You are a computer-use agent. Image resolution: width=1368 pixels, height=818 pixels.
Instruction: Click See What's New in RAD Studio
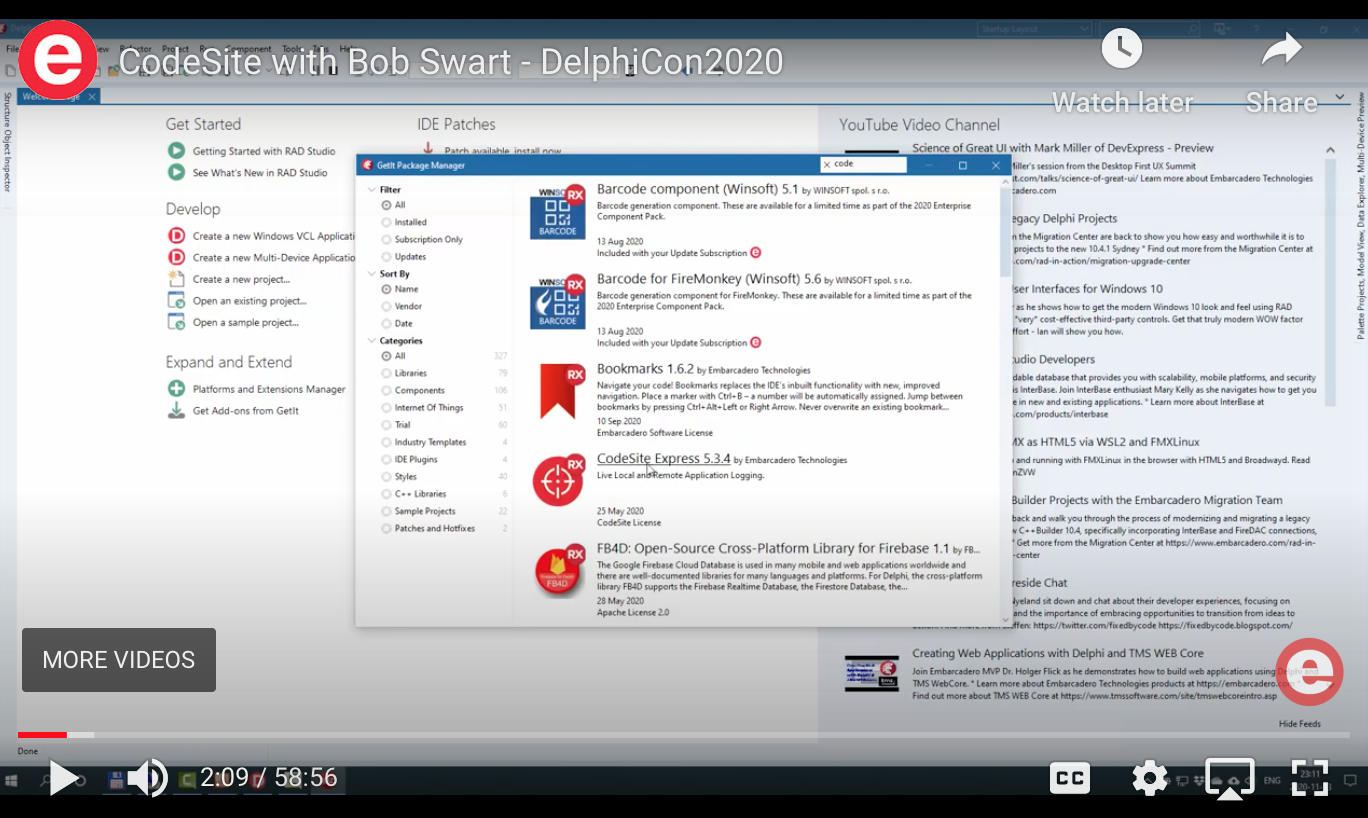pos(260,173)
